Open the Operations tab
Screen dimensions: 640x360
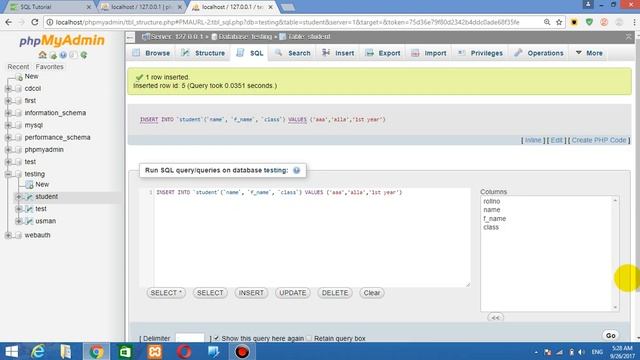pyautogui.click(x=539, y=53)
